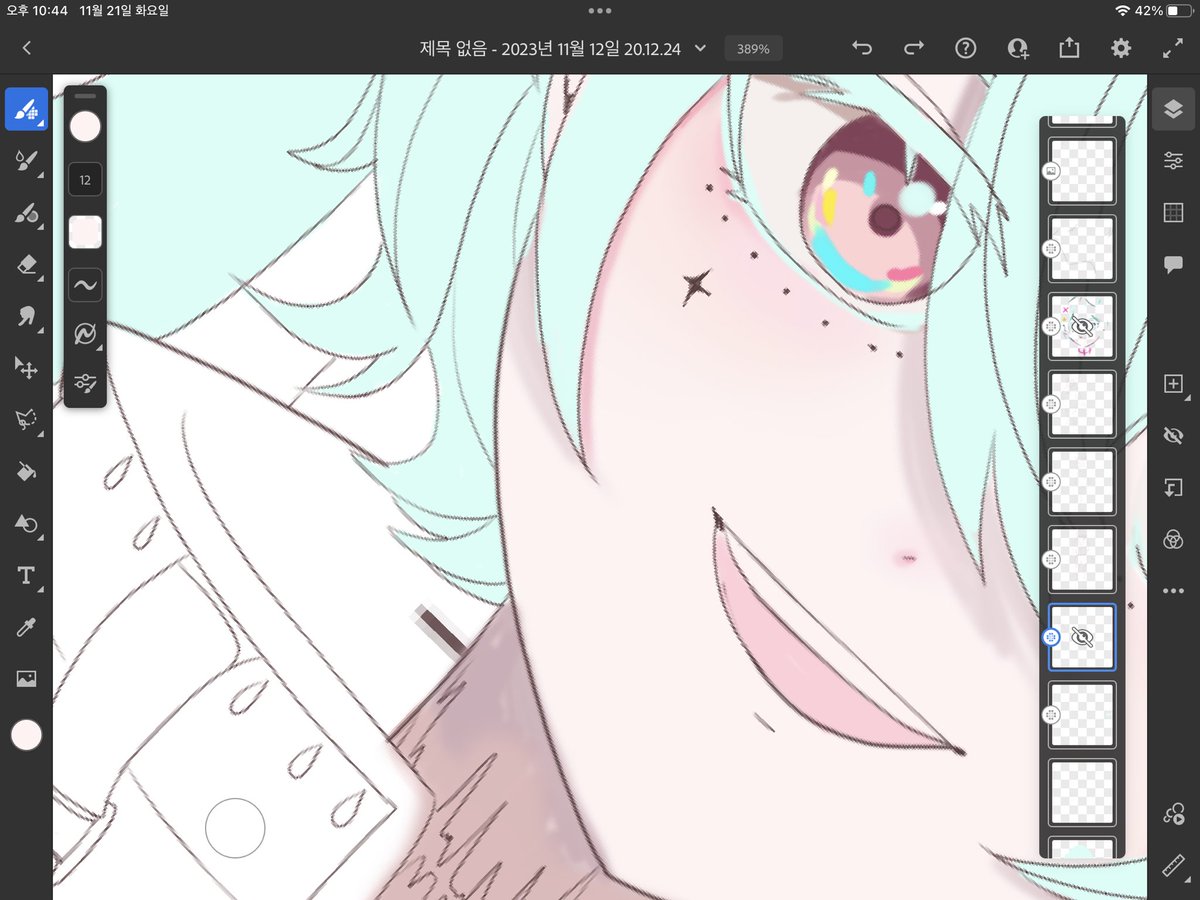The width and height of the screenshot is (1200, 900).
Task: Select the Transform move tool
Action: pyautogui.click(x=26, y=368)
